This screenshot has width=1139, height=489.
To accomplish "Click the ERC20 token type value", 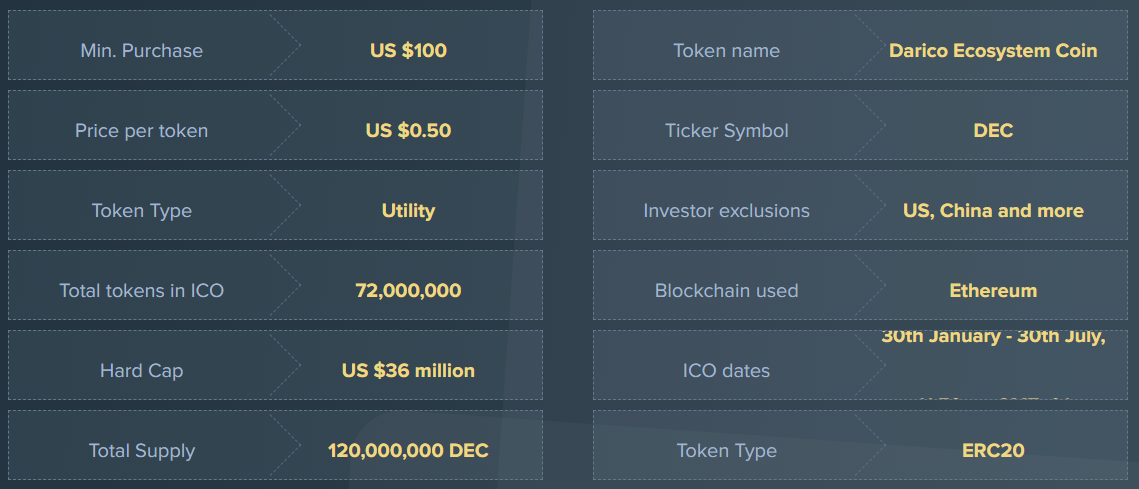I will click(x=993, y=450).
